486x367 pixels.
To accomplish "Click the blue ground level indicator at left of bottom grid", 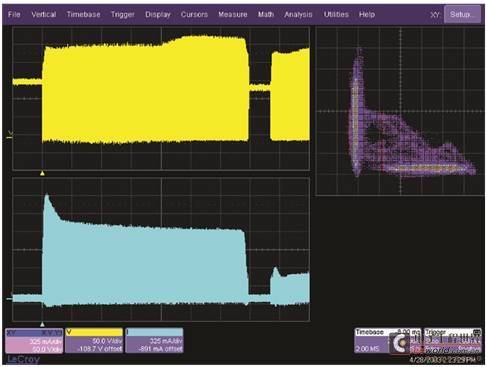I will point(9,299).
